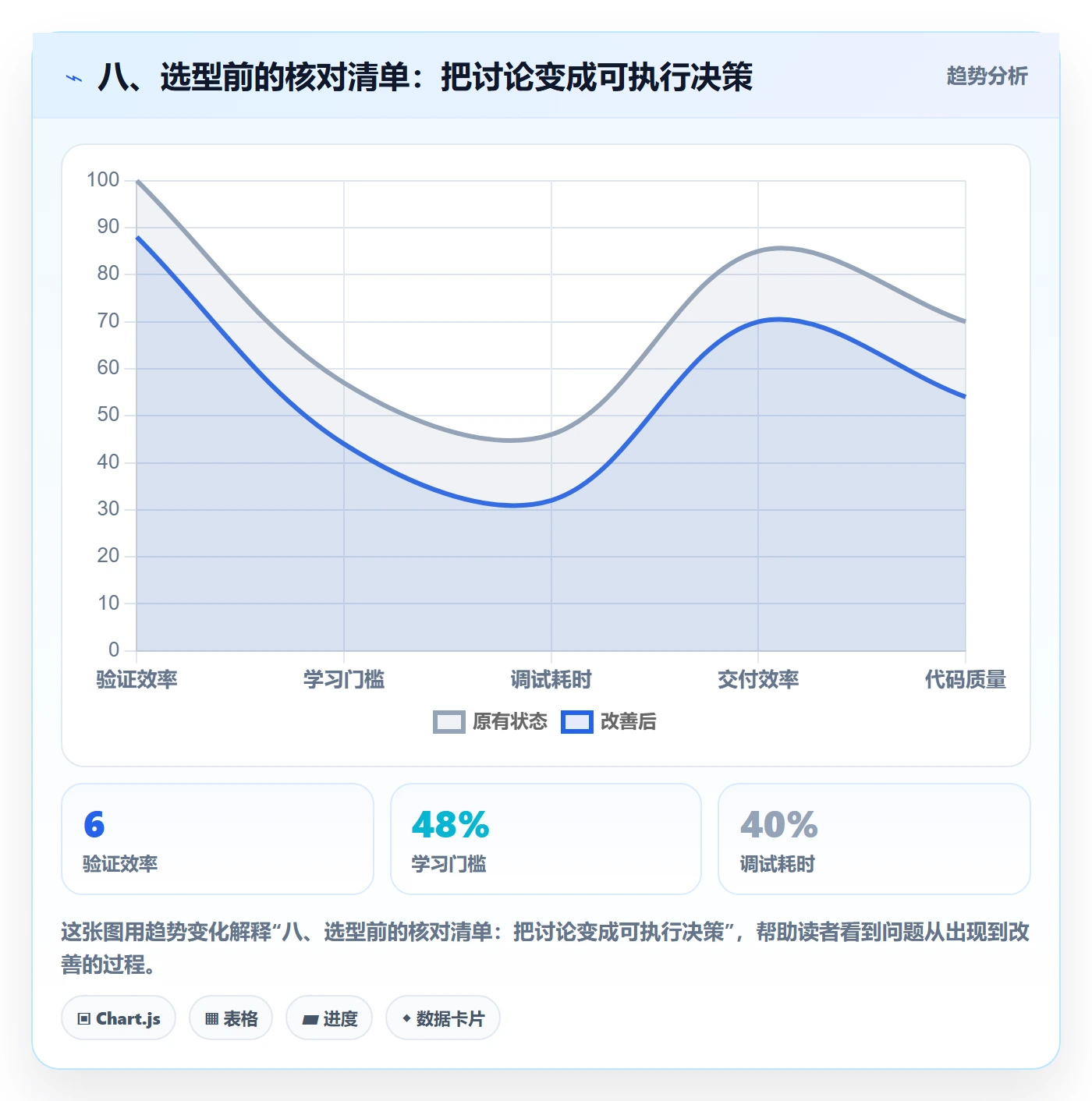This screenshot has width=1092, height=1101.
Task: Open the 验证效率 stat card showing 6
Action: tap(218, 839)
